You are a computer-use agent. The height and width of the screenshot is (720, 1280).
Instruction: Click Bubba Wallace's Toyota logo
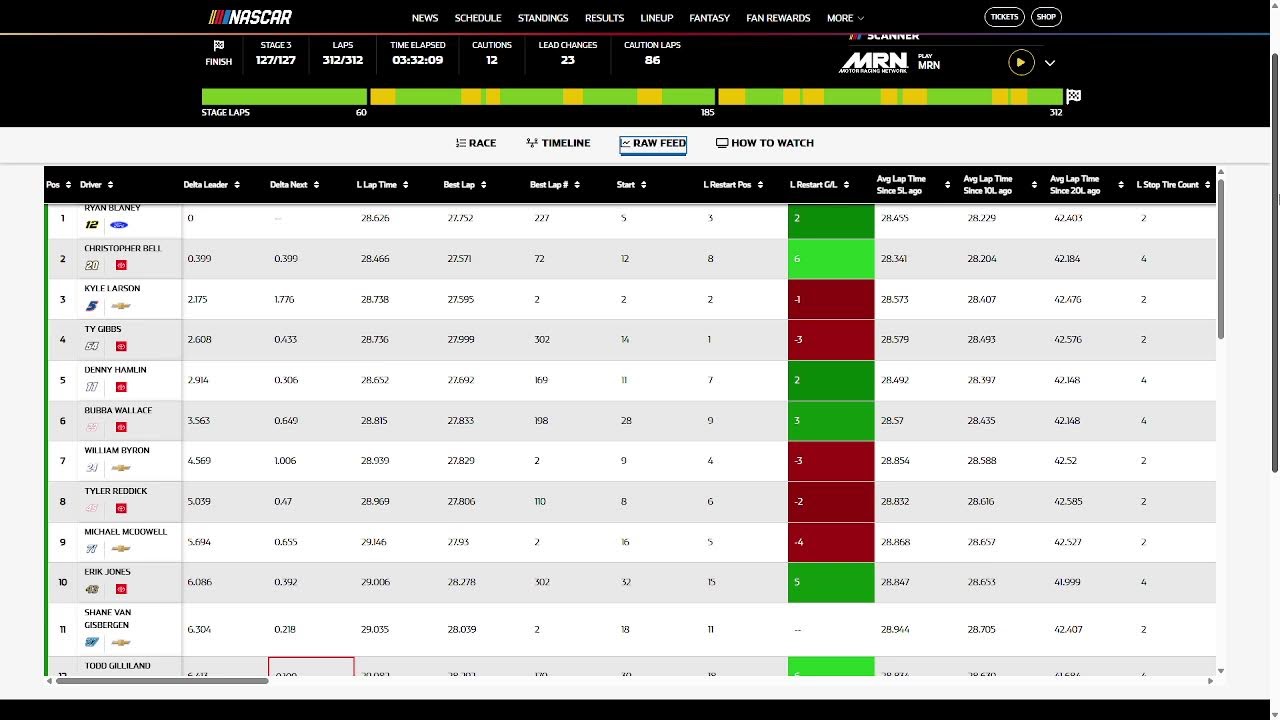click(121, 427)
